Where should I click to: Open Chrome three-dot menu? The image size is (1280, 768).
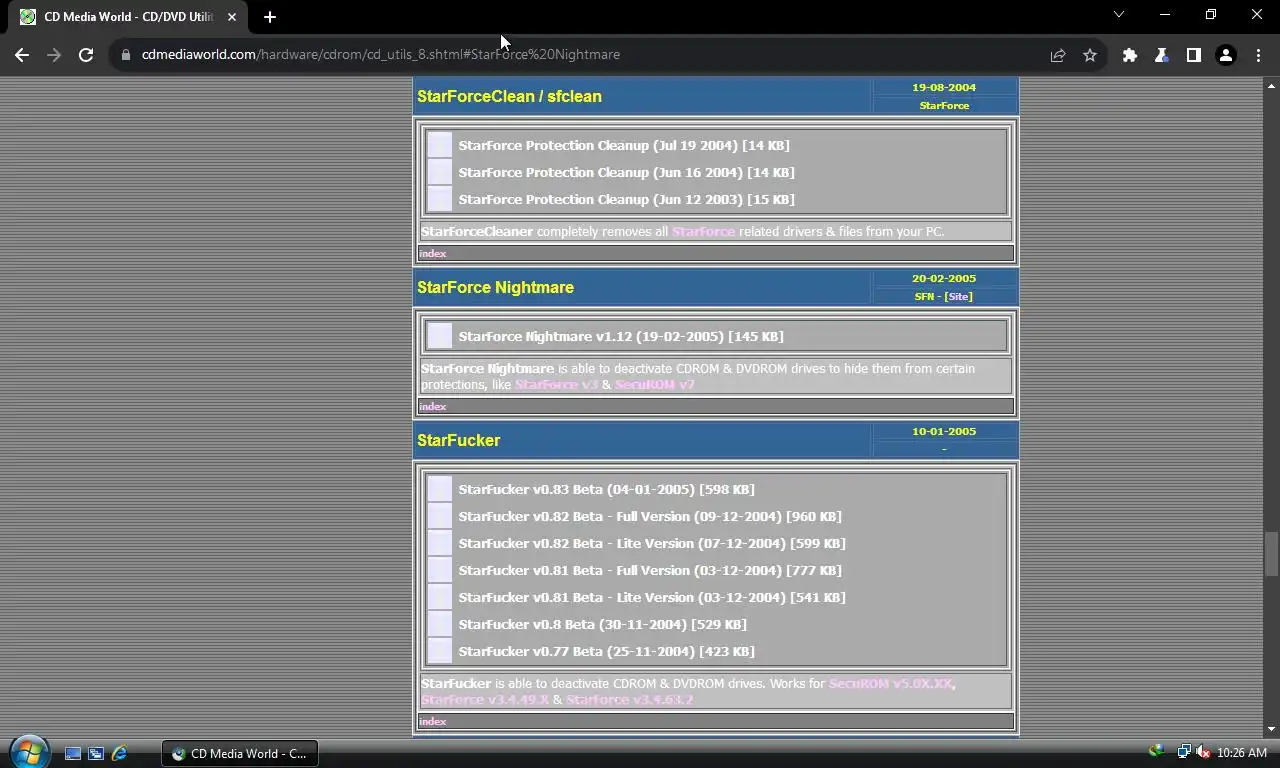[x=1258, y=55]
